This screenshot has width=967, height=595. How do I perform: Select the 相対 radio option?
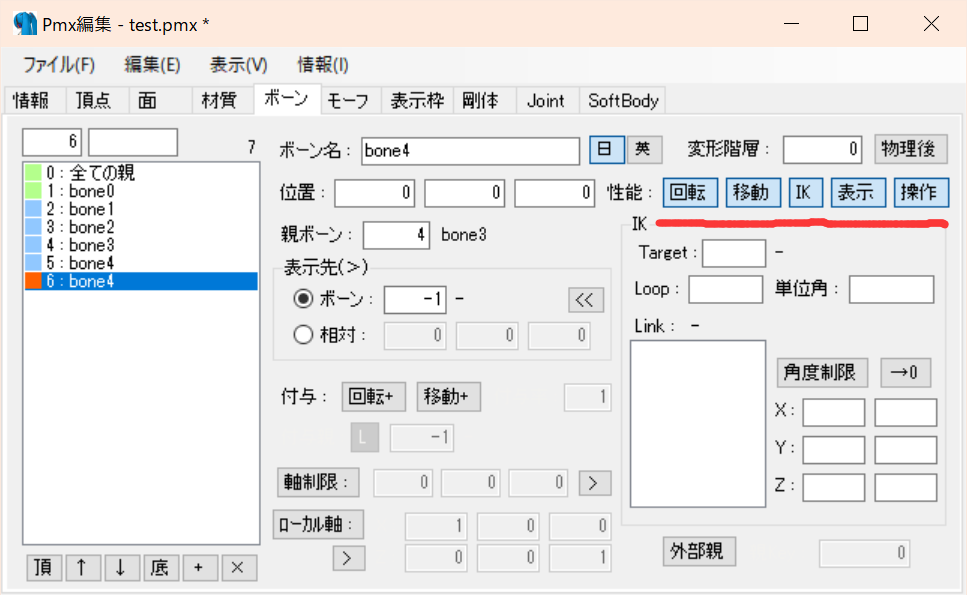point(303,335)
